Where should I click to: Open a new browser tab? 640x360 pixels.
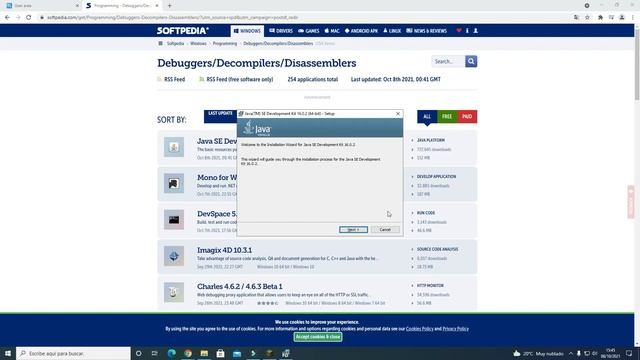[169, 6]
